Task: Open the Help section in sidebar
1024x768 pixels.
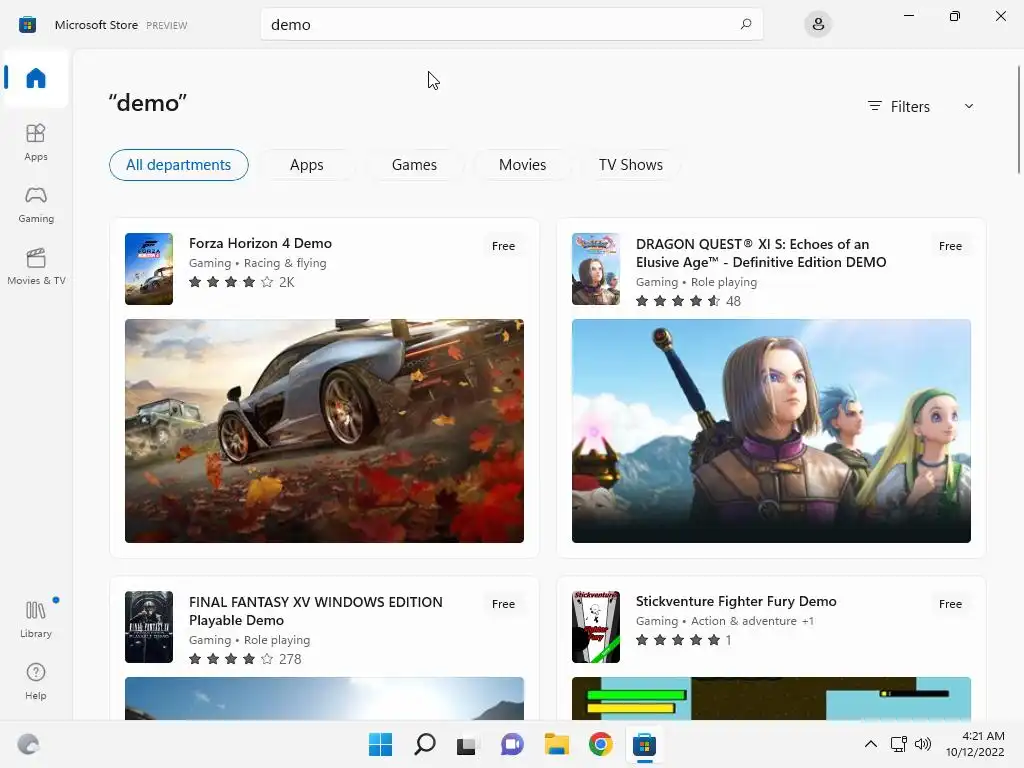Action: 36,681
